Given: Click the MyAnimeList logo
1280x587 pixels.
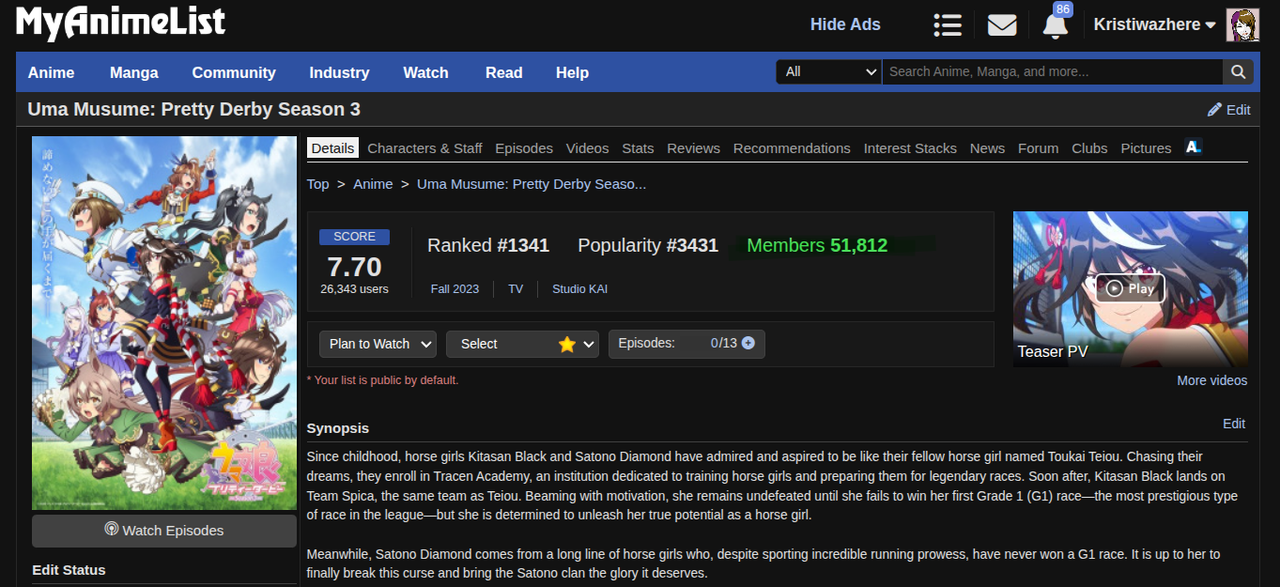Looking at the screenshot, I should [x=121, y=23].
